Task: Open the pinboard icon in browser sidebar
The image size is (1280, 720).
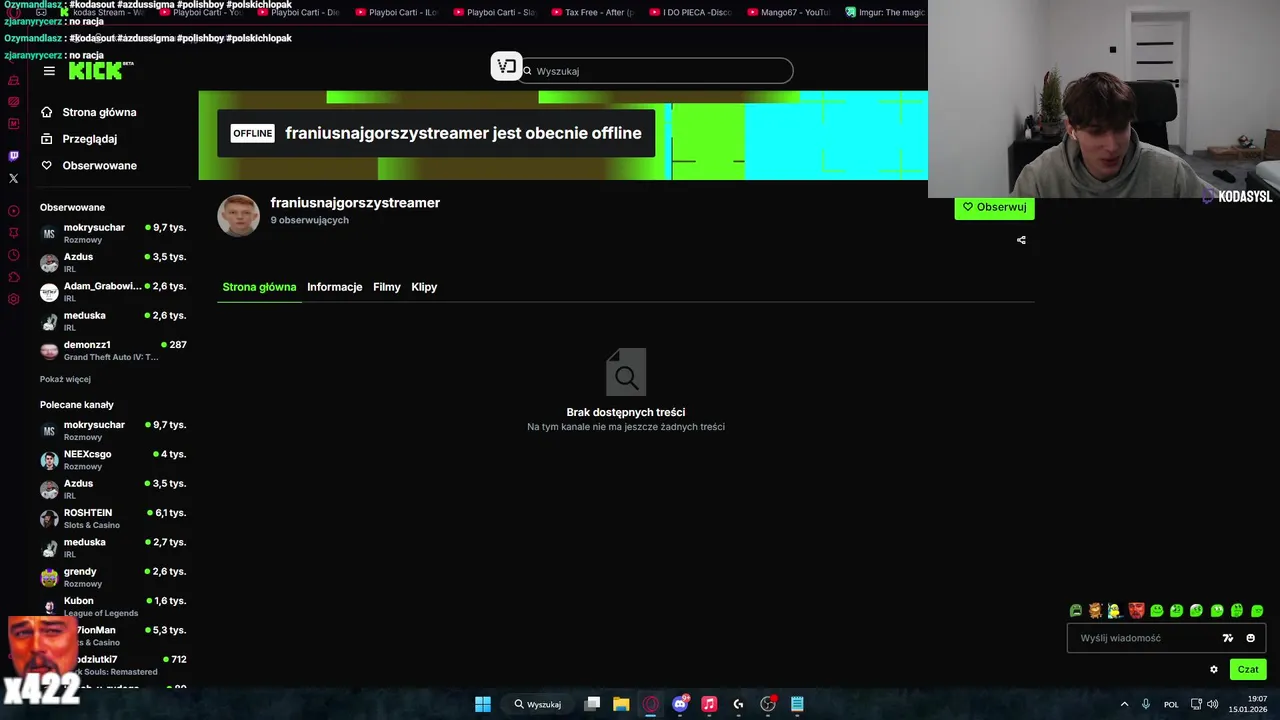Action: point(13,233)
